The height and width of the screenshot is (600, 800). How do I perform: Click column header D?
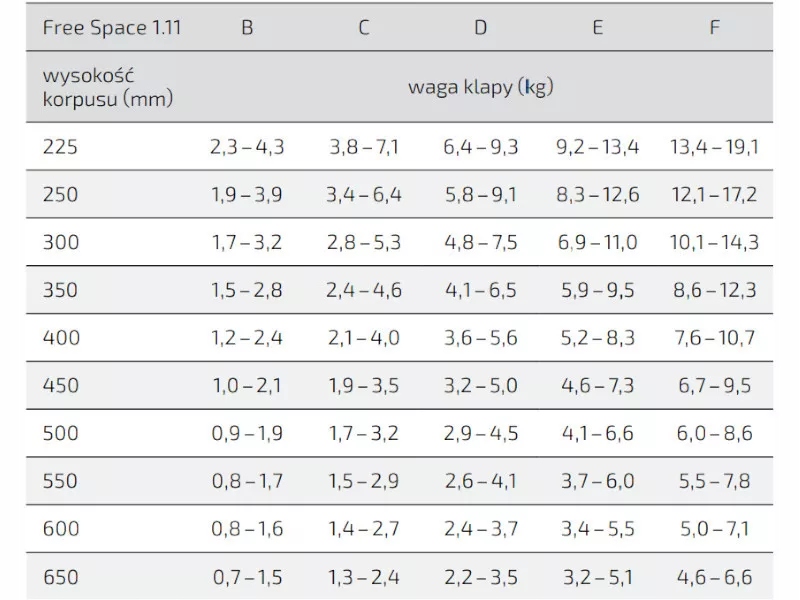(480, 28)
